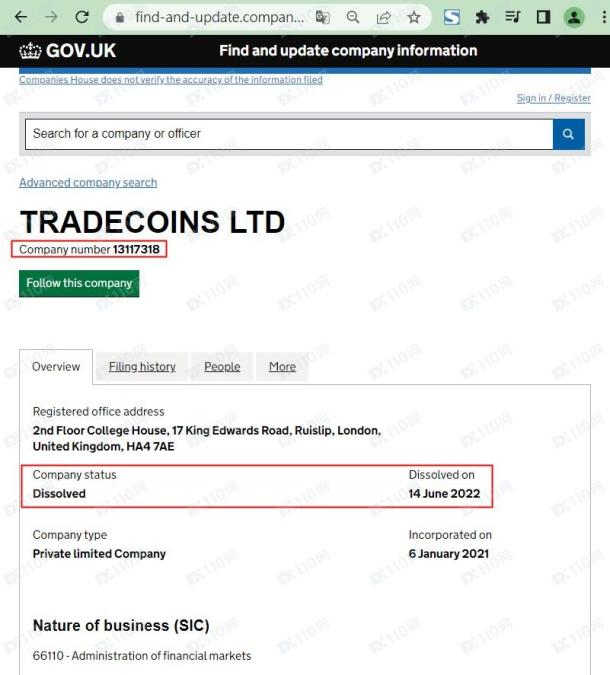The image size is (610, 675).
Task: Open the user profile avatar
Action: [574, 17]
